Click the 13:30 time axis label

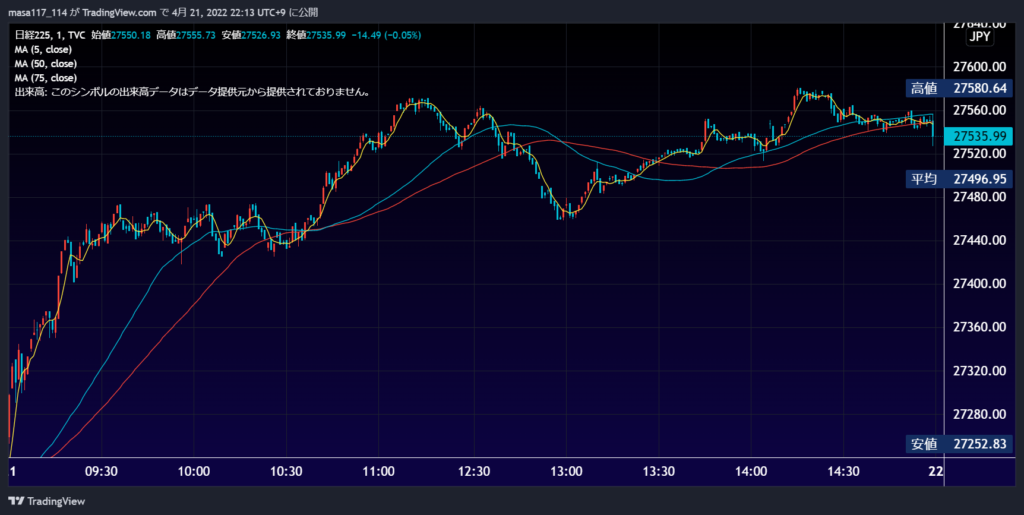coord(658,471)
